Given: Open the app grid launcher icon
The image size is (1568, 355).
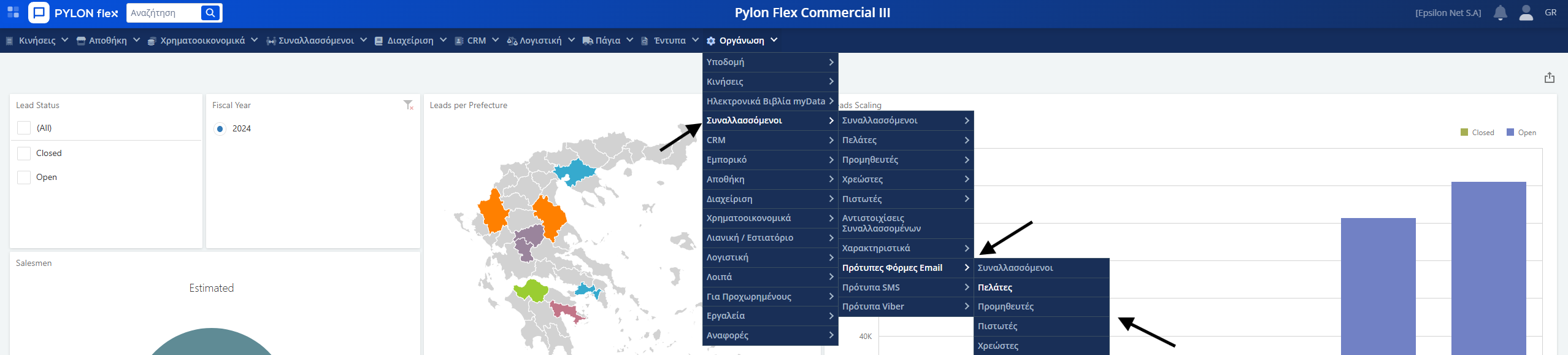Looking at the screenshot, I should (13, 12).
